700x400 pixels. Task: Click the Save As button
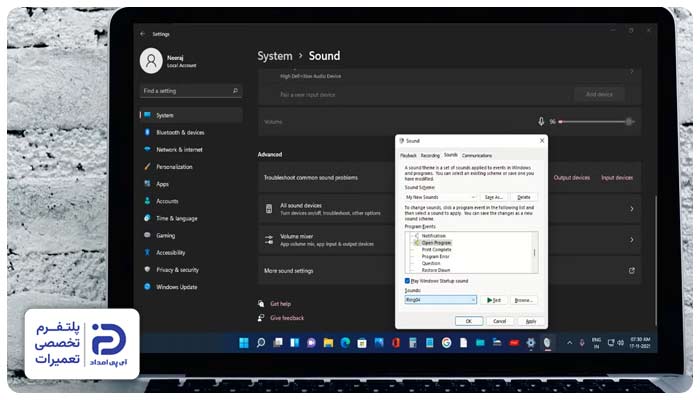(x=493, y=197)
